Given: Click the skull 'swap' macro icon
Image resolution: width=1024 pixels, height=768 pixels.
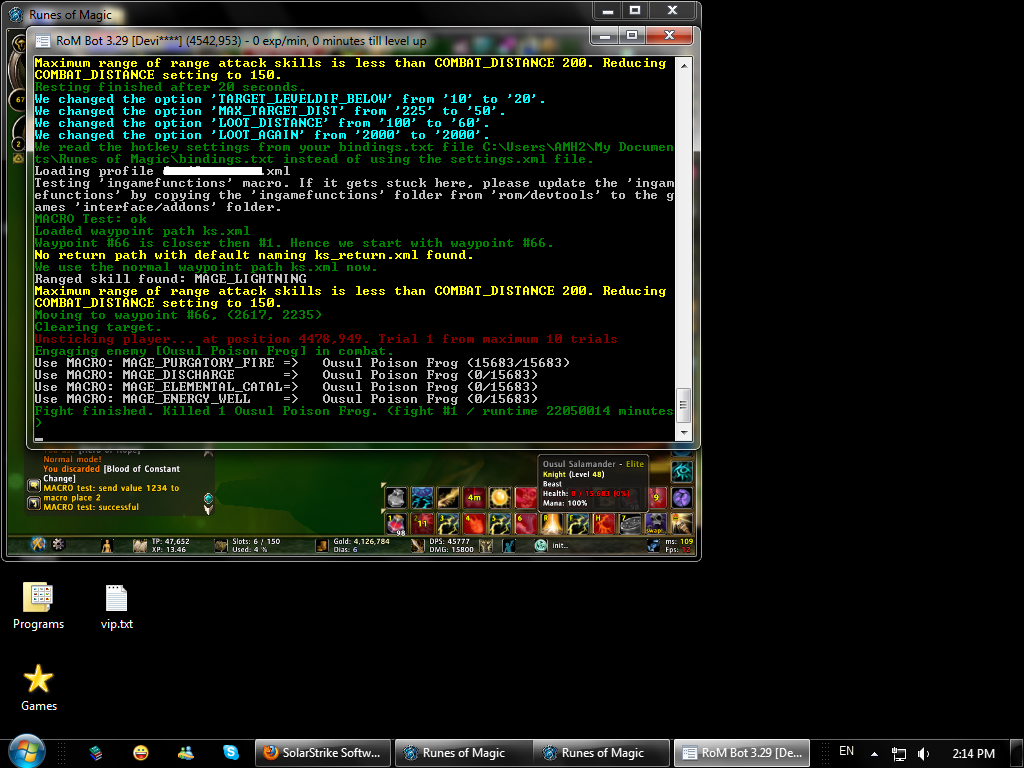Looking at the screenshot, I should tap(656, 524).
